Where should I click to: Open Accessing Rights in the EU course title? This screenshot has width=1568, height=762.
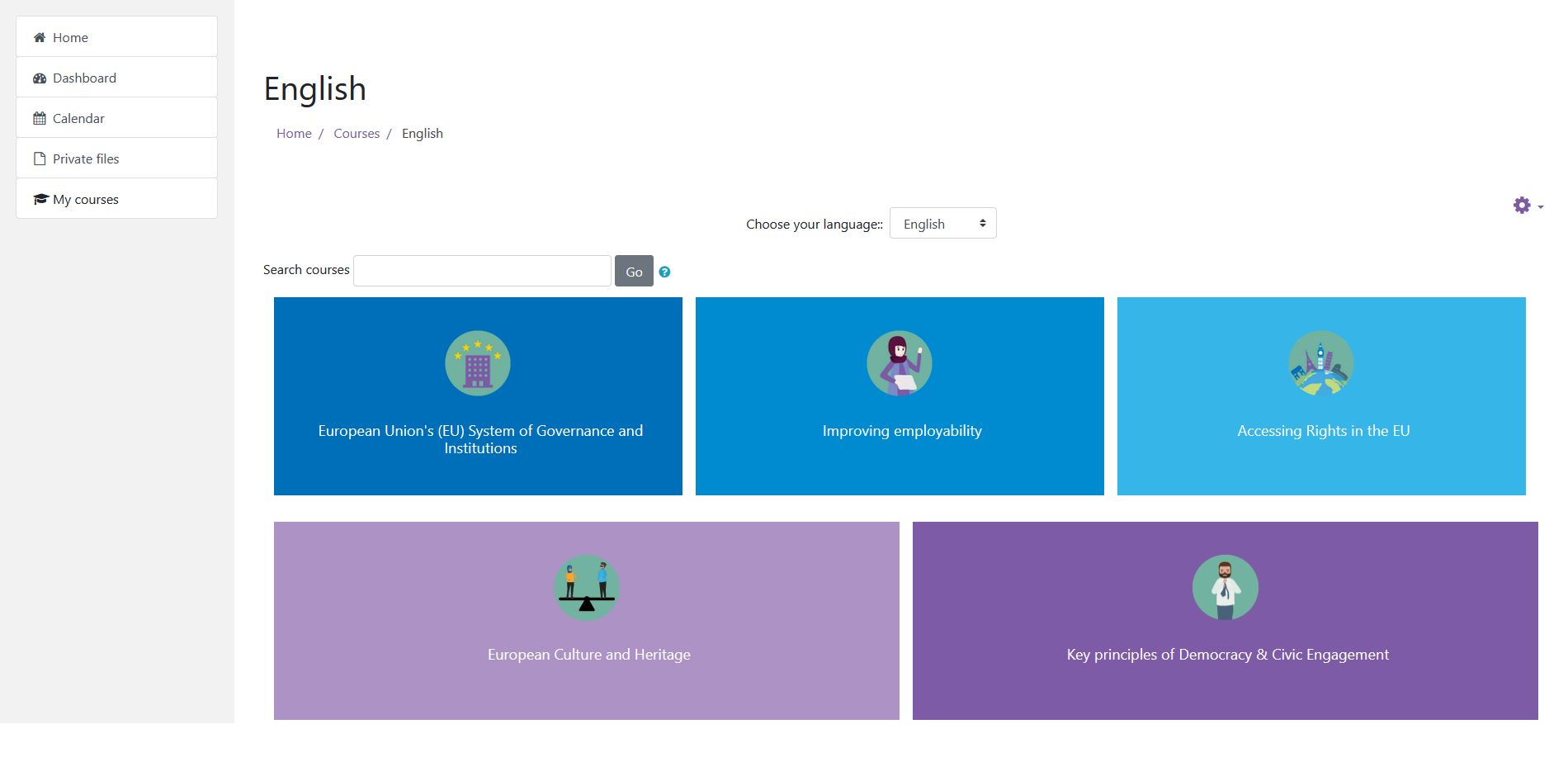1324,431
